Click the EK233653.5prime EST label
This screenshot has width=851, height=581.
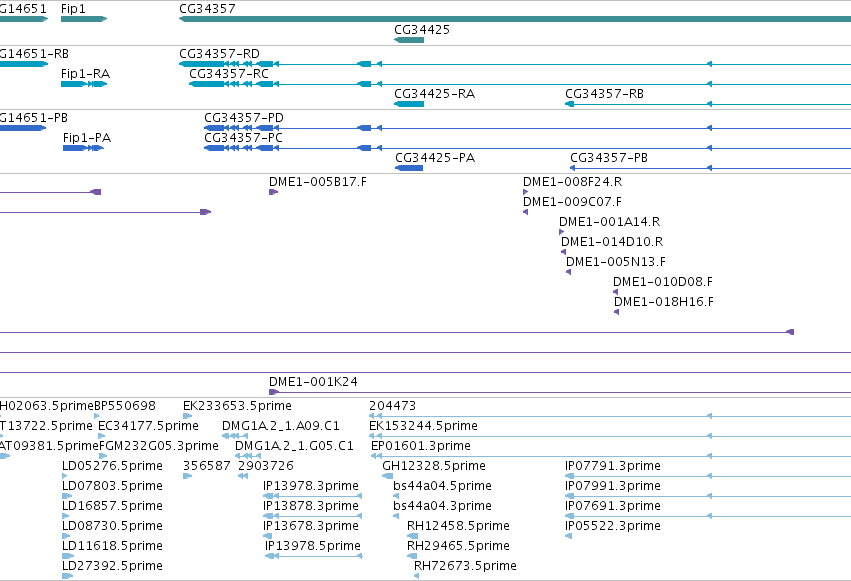pyautogui.click(x=237, y=406)
